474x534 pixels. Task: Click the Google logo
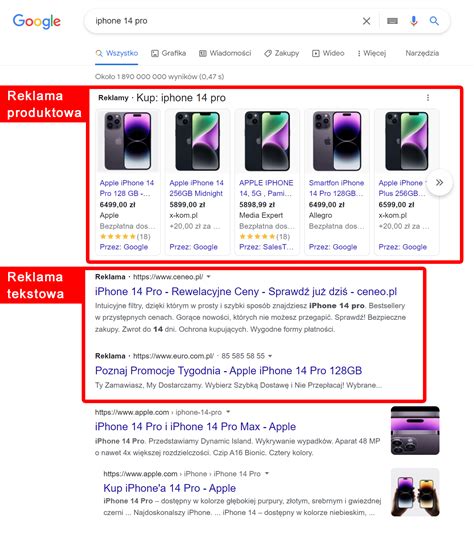click(x=36, y=21)
